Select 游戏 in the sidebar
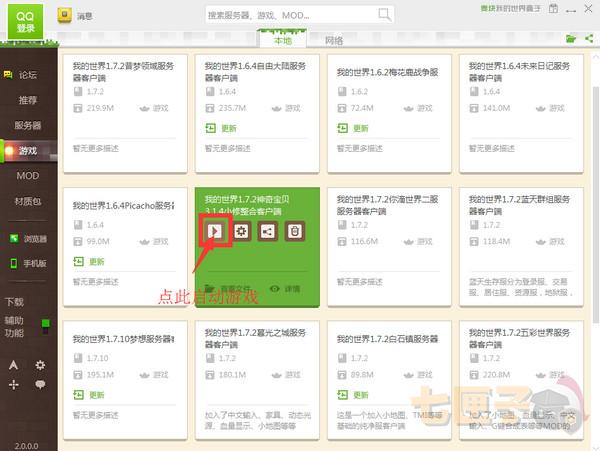The height and width of the screenshot is (451, 600). tap(29, 151)
